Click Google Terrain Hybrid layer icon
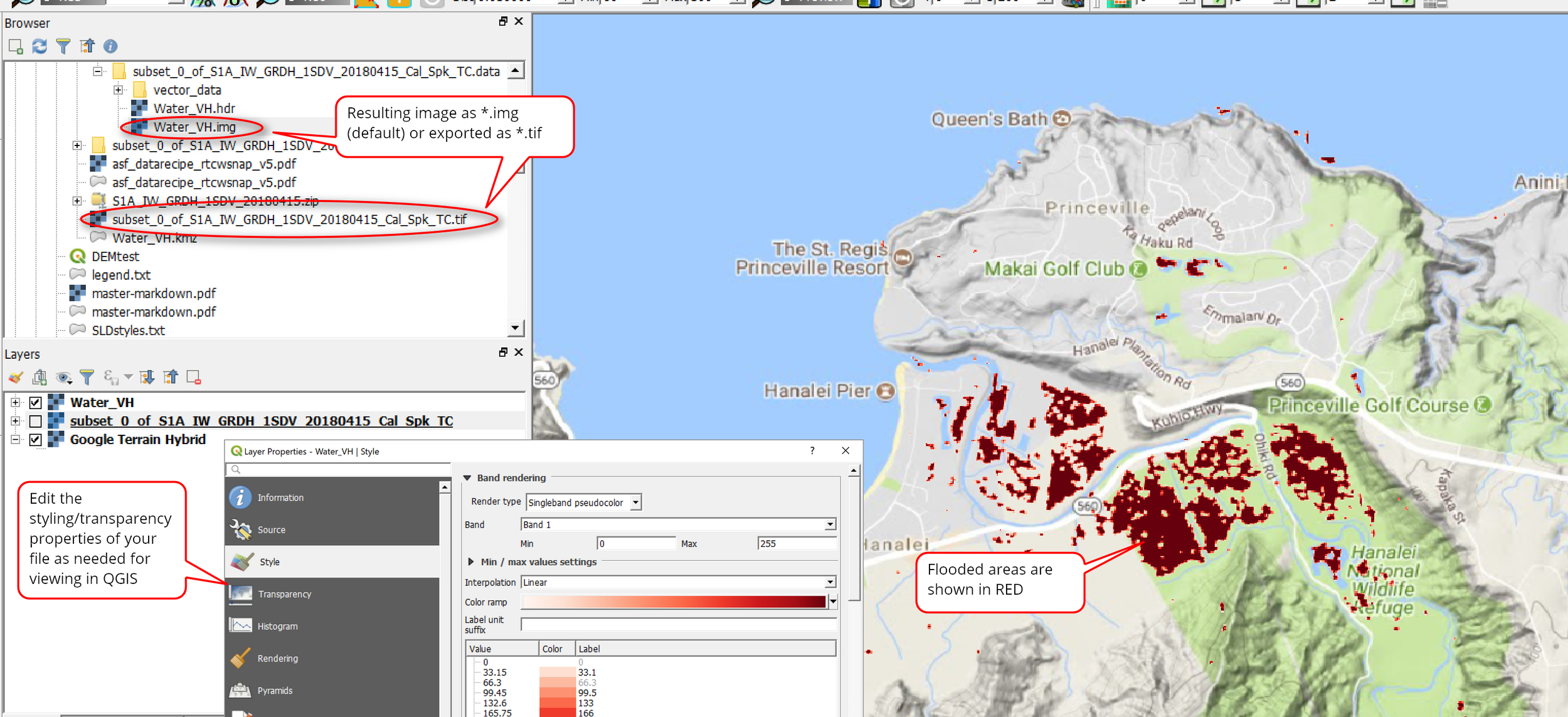Viewport: 1568px width, 717px height. click(56, 439)
